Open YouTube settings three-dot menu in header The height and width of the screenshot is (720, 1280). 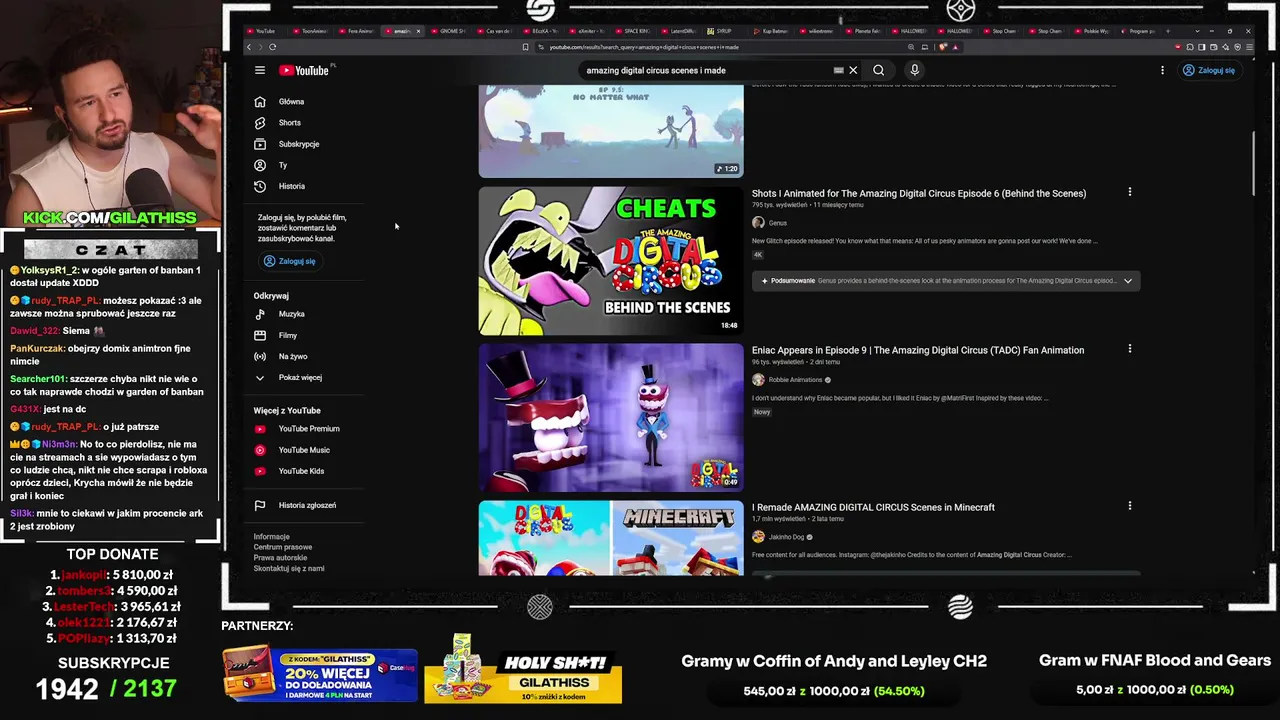(1162, 70)
